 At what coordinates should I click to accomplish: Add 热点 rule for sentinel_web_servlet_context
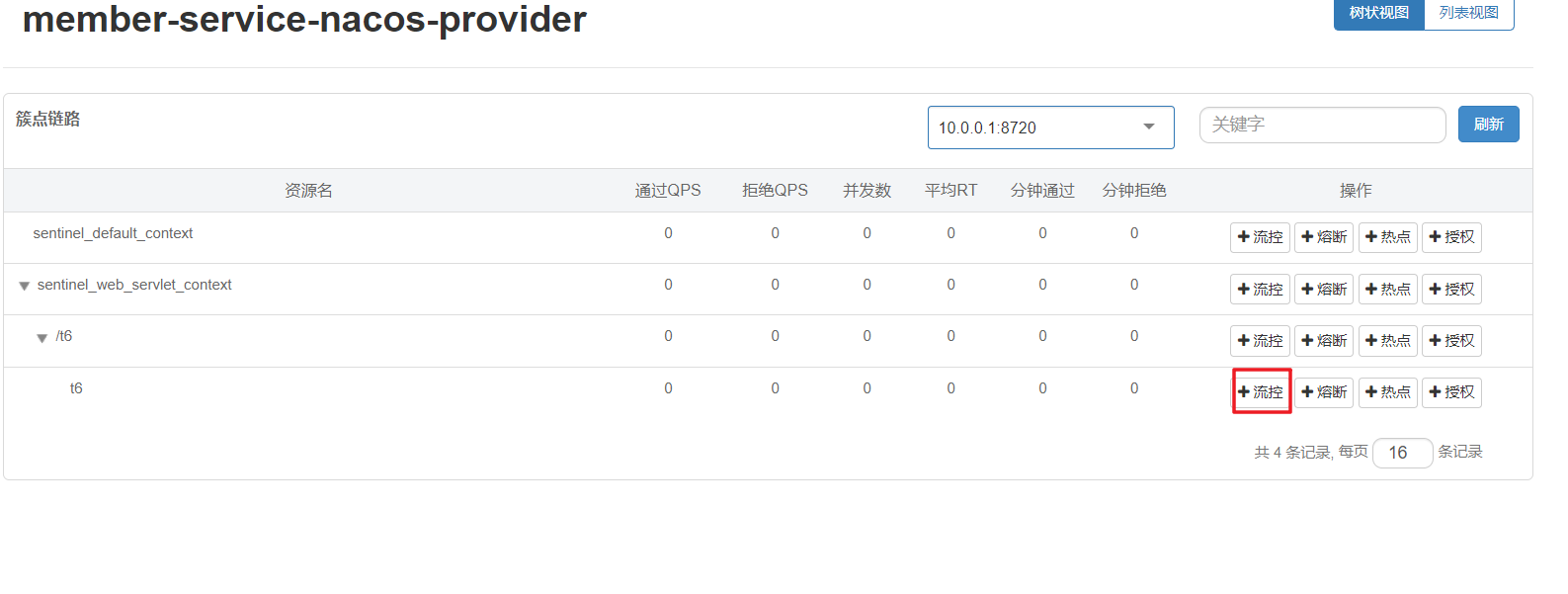(x=1388, y=290)
